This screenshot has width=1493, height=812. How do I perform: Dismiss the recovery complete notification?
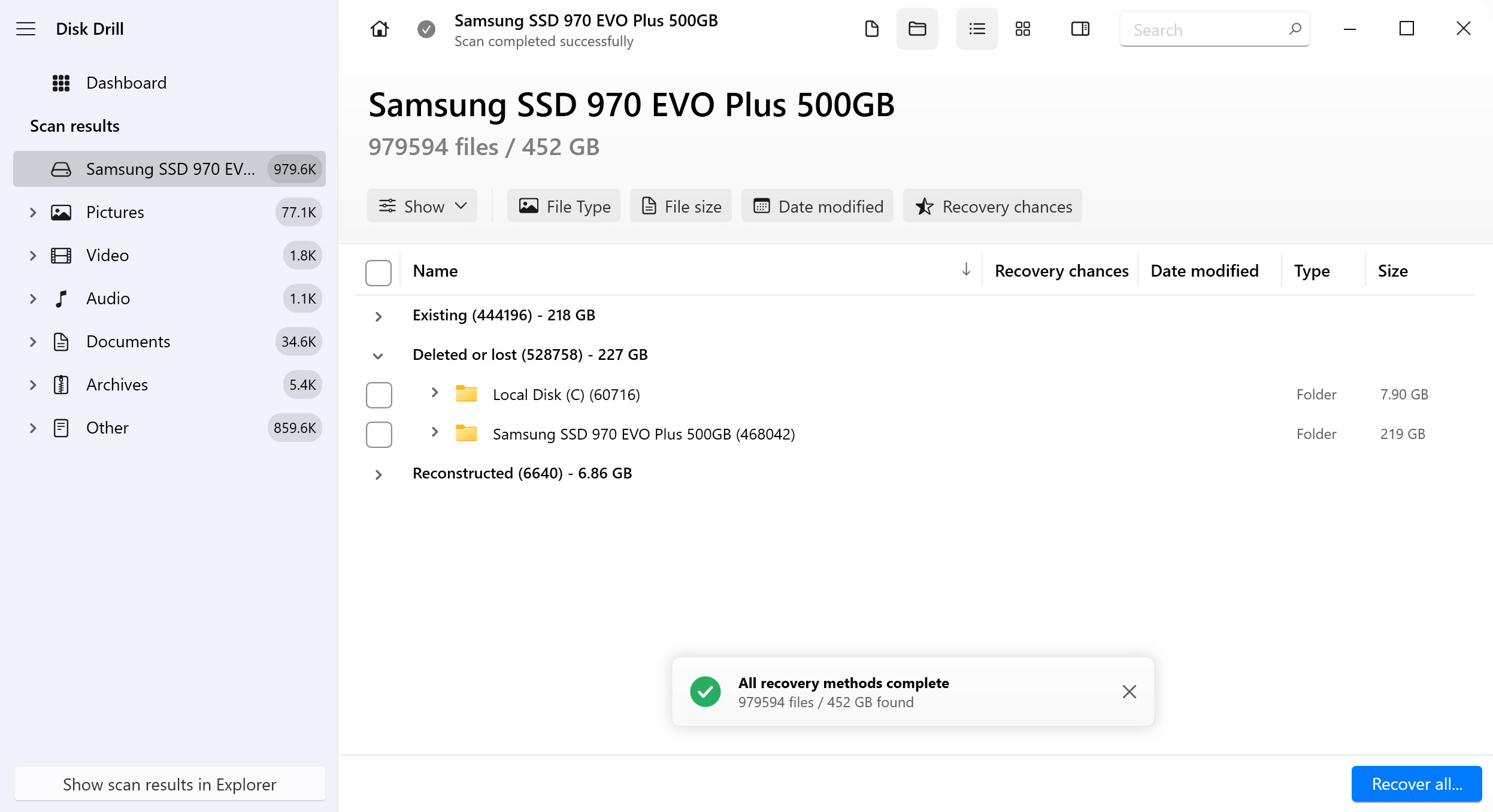[1129, 692]
